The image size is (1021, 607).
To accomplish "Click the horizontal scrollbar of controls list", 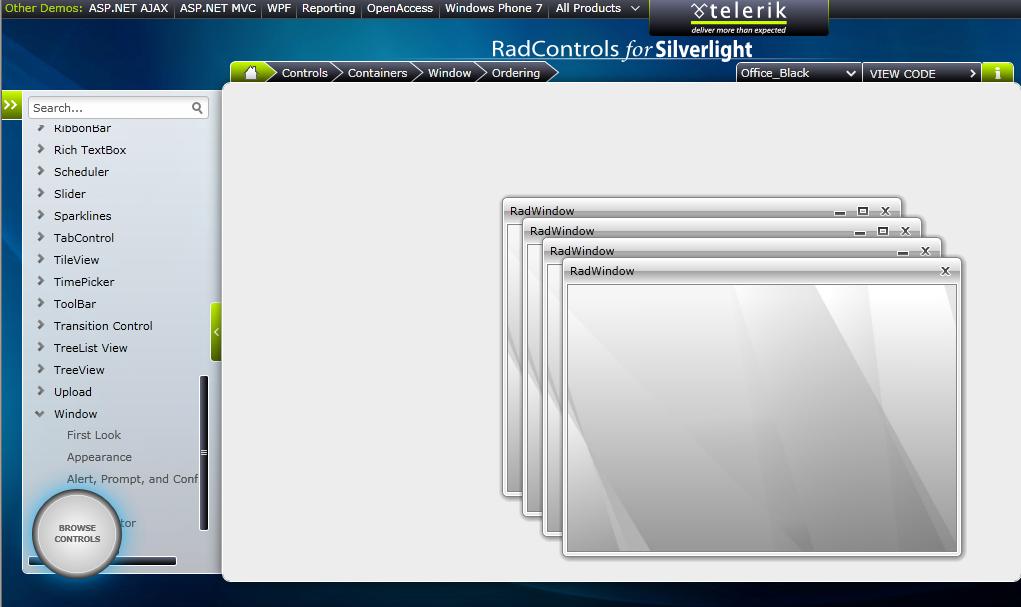I will 102,561.
